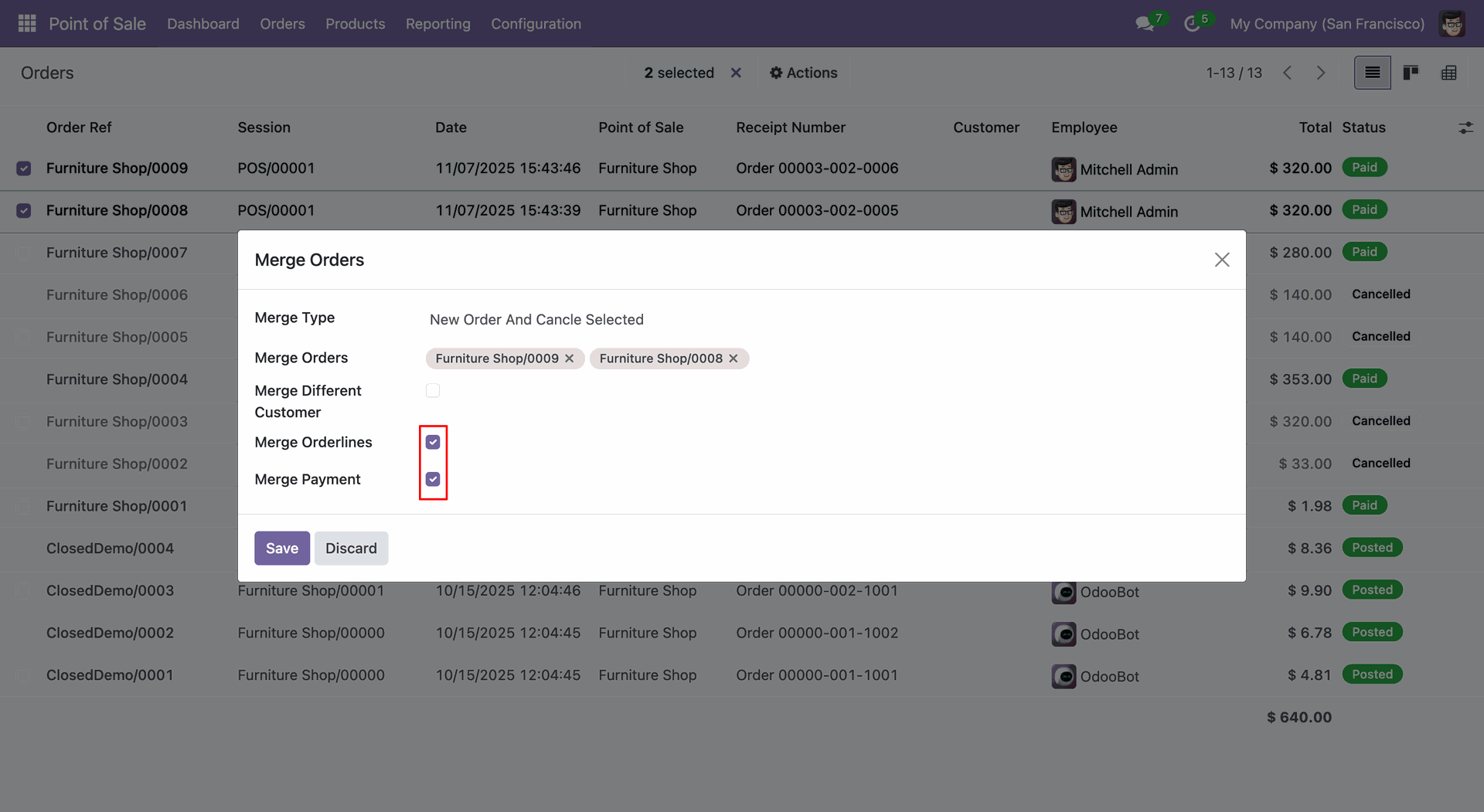Viewport: 1484px width, 812px height.
Task: Uncheck the Merge Orderlines checkbox
Action: pos(433,443)
